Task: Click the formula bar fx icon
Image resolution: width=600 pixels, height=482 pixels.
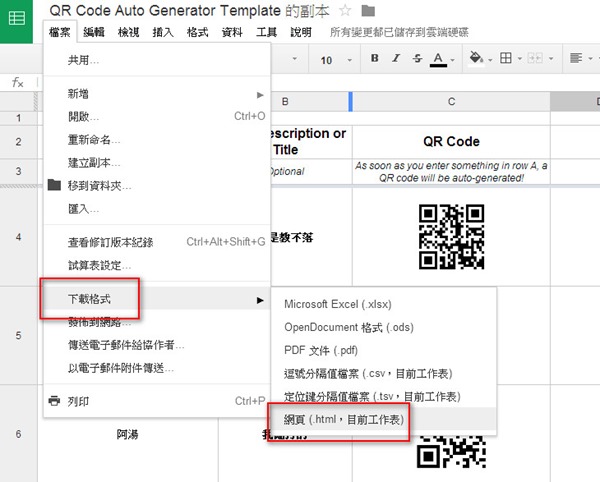Action: pos(18,82)
